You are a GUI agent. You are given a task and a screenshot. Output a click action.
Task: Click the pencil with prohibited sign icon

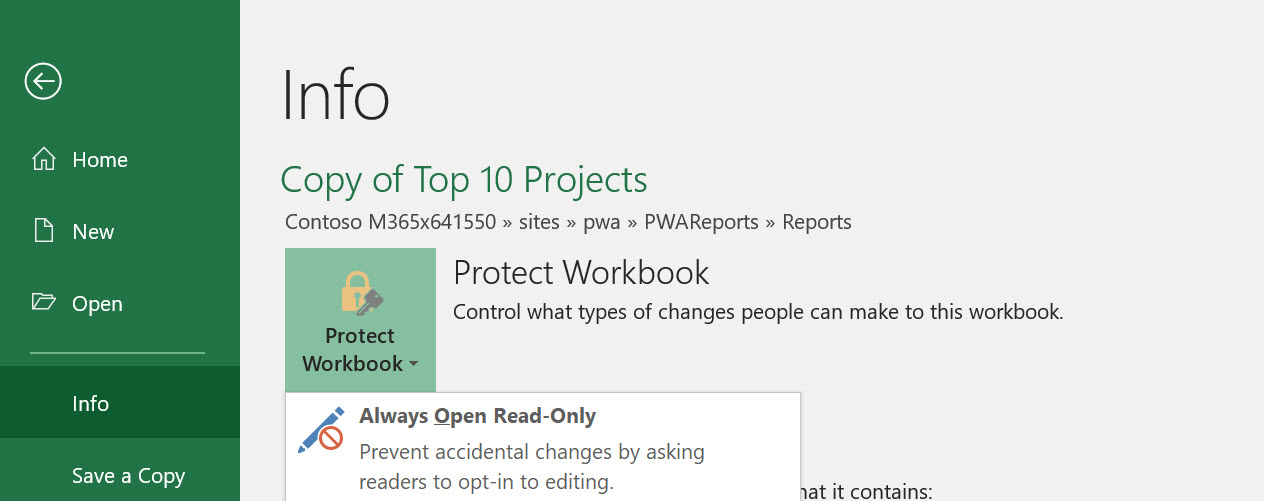(321, 430)
